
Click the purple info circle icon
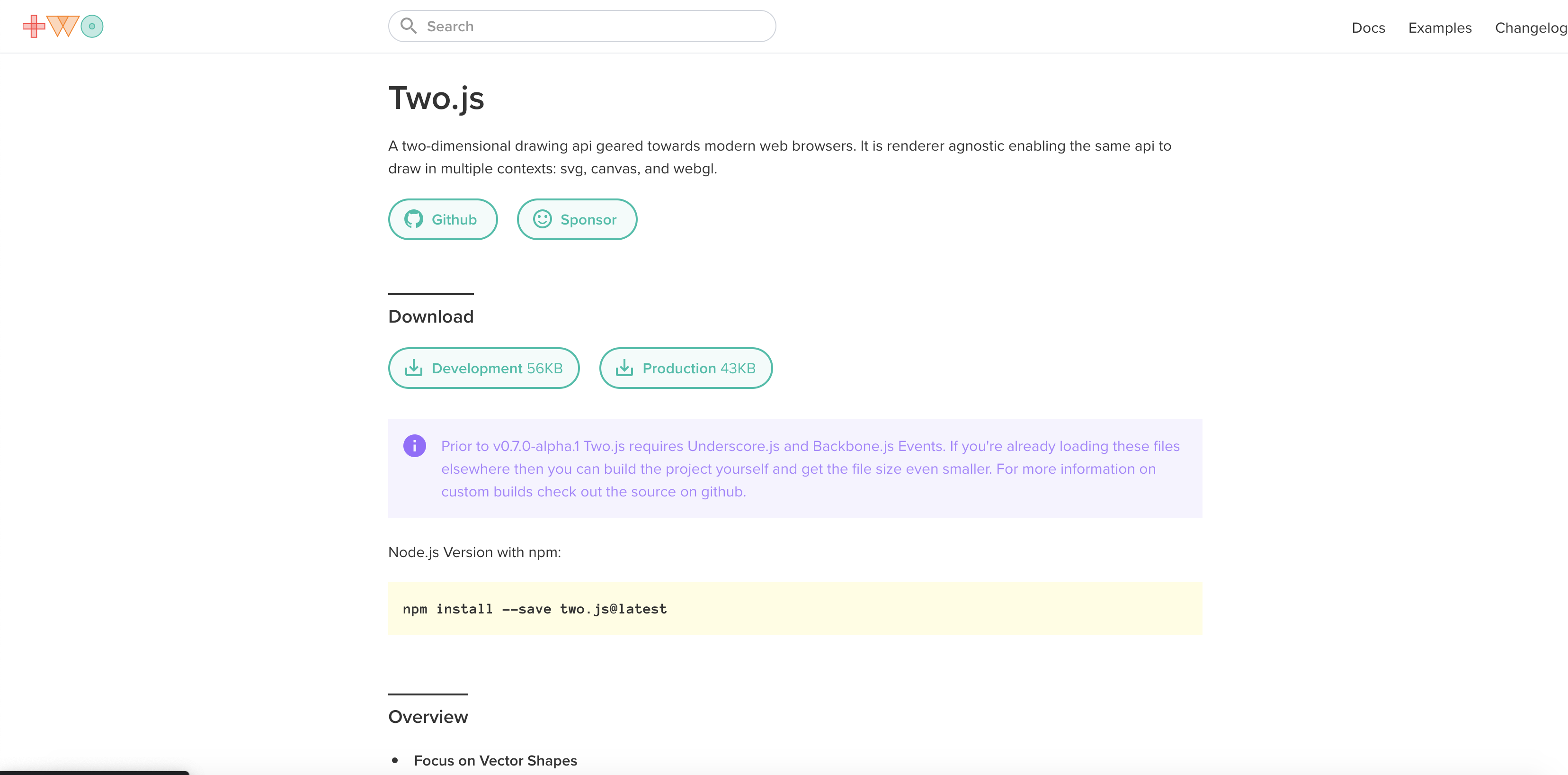(415, 446)
